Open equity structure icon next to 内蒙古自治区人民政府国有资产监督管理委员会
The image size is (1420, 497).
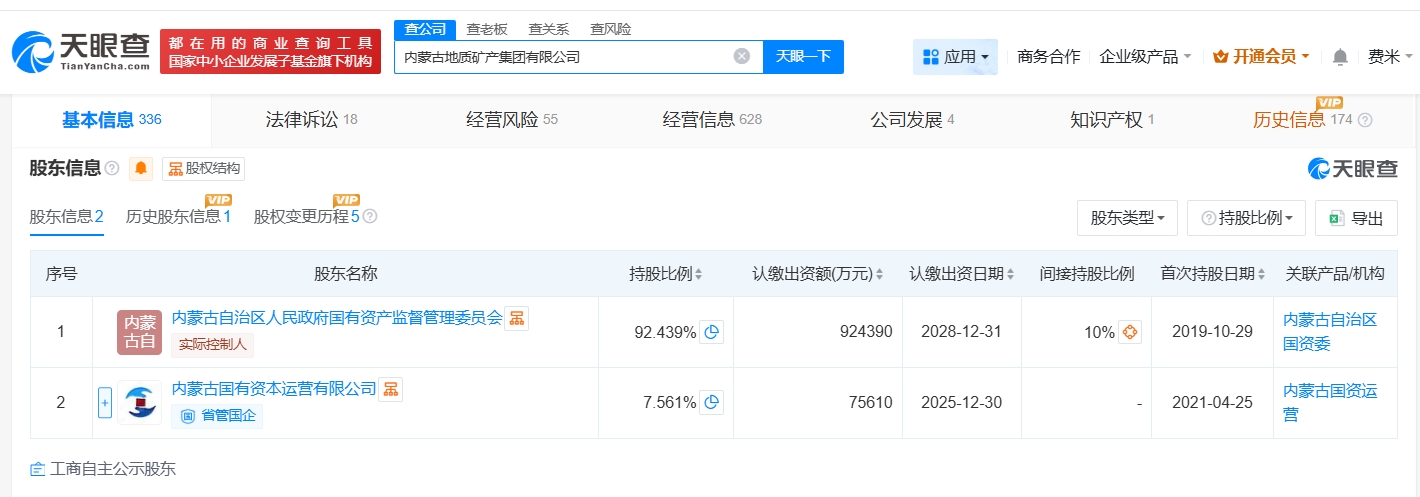pyautogui.click(x=516, y=319)
